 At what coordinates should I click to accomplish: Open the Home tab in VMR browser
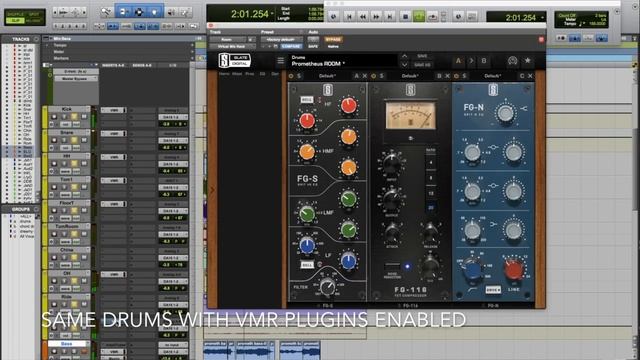point(224,74)
